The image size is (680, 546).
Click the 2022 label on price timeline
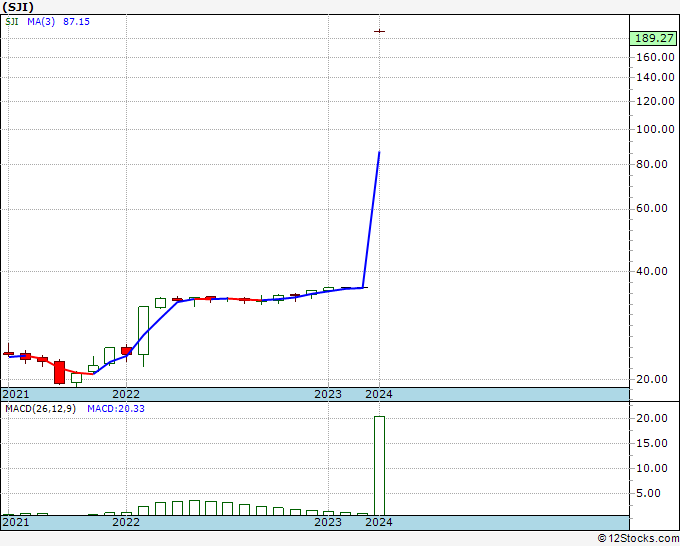[x=126, y=394]
